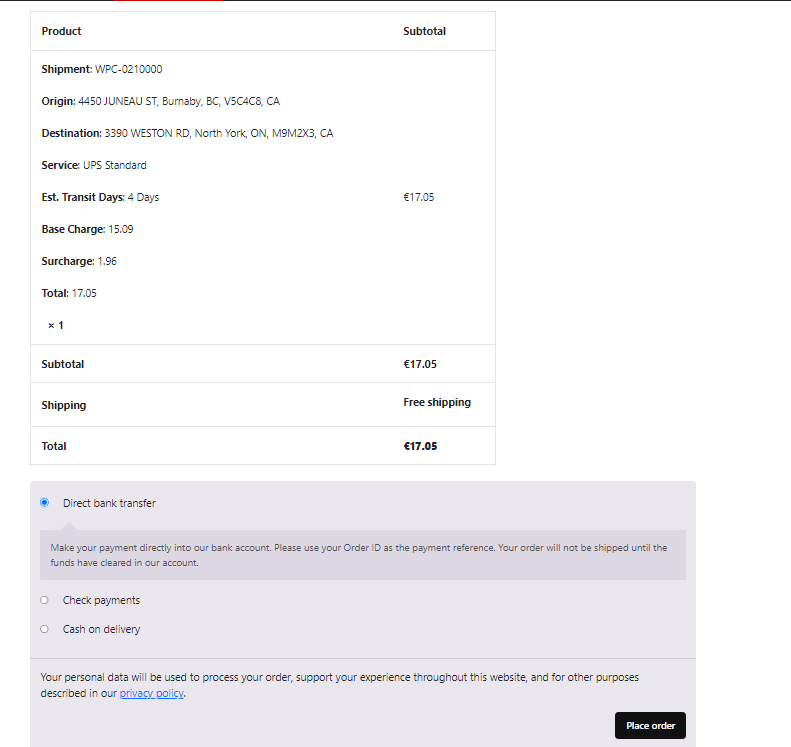Screen dimensions: 791x747
Task: Click the shipment number WPC-0210000
Action: [x=128, y=69]
